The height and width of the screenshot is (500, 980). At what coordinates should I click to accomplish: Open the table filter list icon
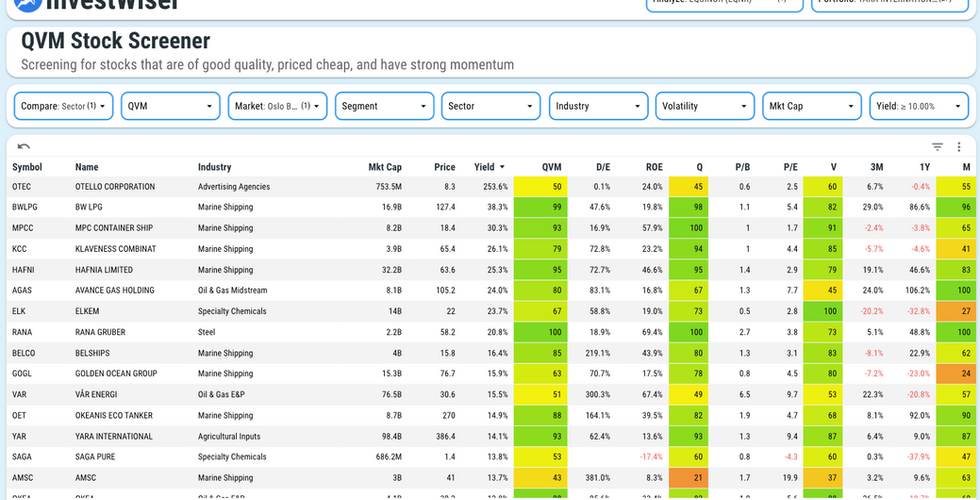point(938,147)
